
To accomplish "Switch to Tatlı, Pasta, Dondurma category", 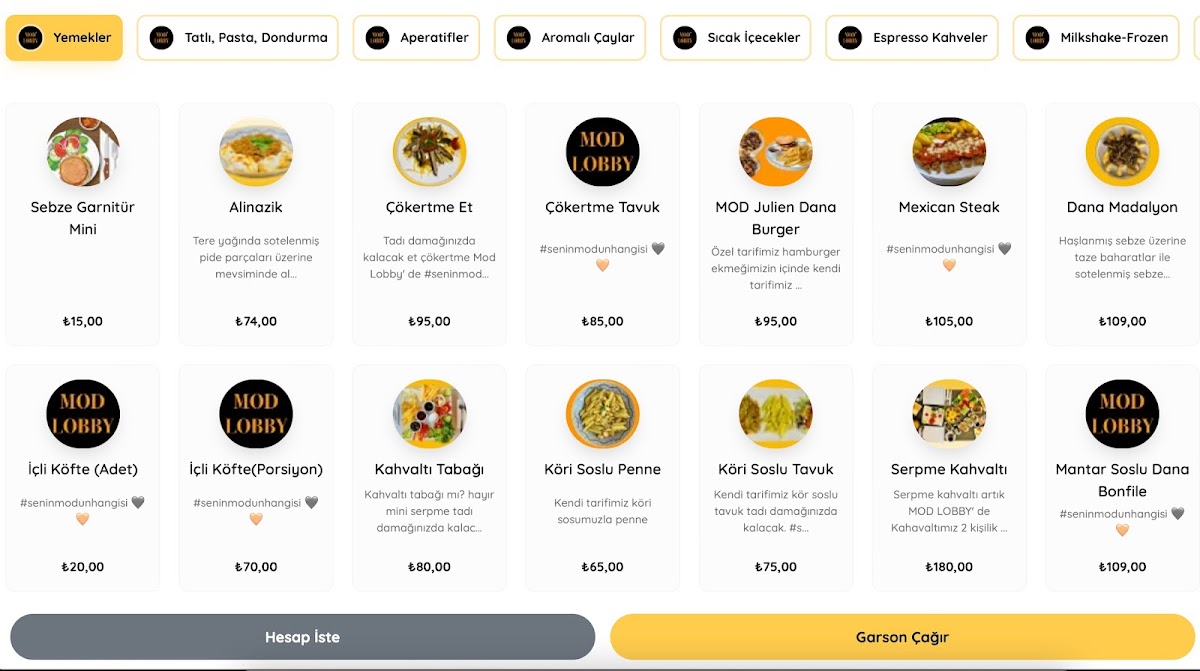I will pyautogui.click(x=238, y=38).
